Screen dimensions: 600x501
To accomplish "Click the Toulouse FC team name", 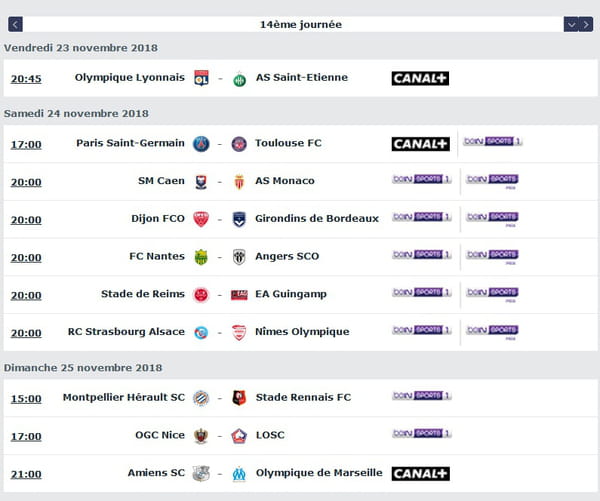I will [x=289, y=143].
